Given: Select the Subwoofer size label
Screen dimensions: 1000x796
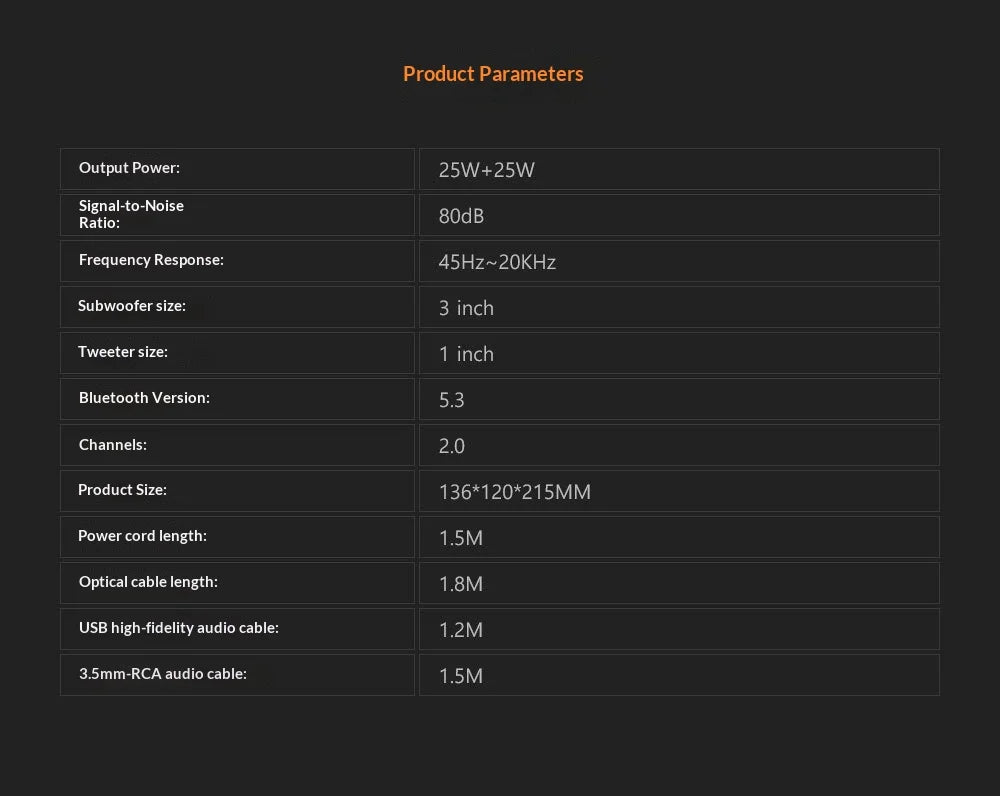Looking at the screenshot, I should click(132, 306).
